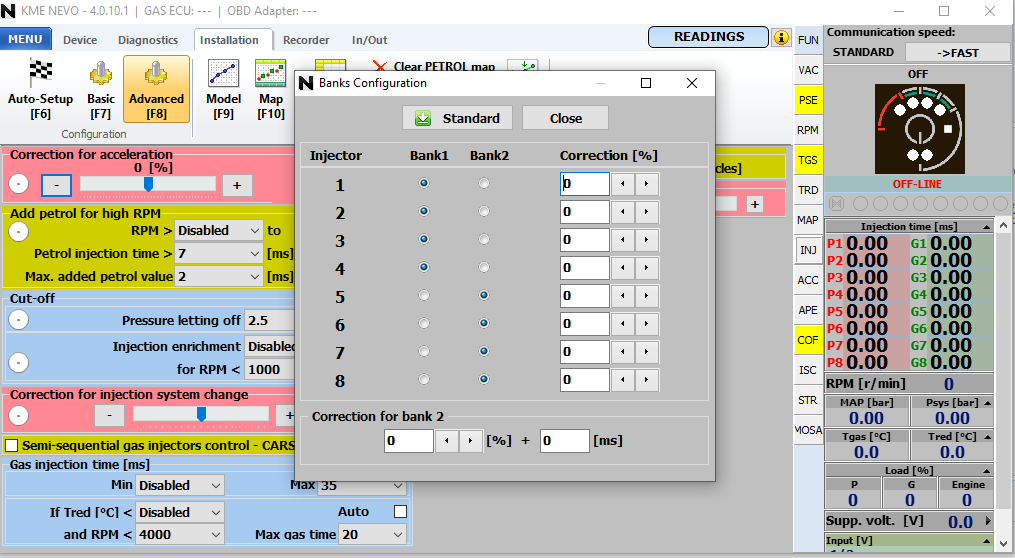Click the round toggle beside Cut-off pressure
The width and height of the screenshot is (1015, 558).
coord(19,319)
